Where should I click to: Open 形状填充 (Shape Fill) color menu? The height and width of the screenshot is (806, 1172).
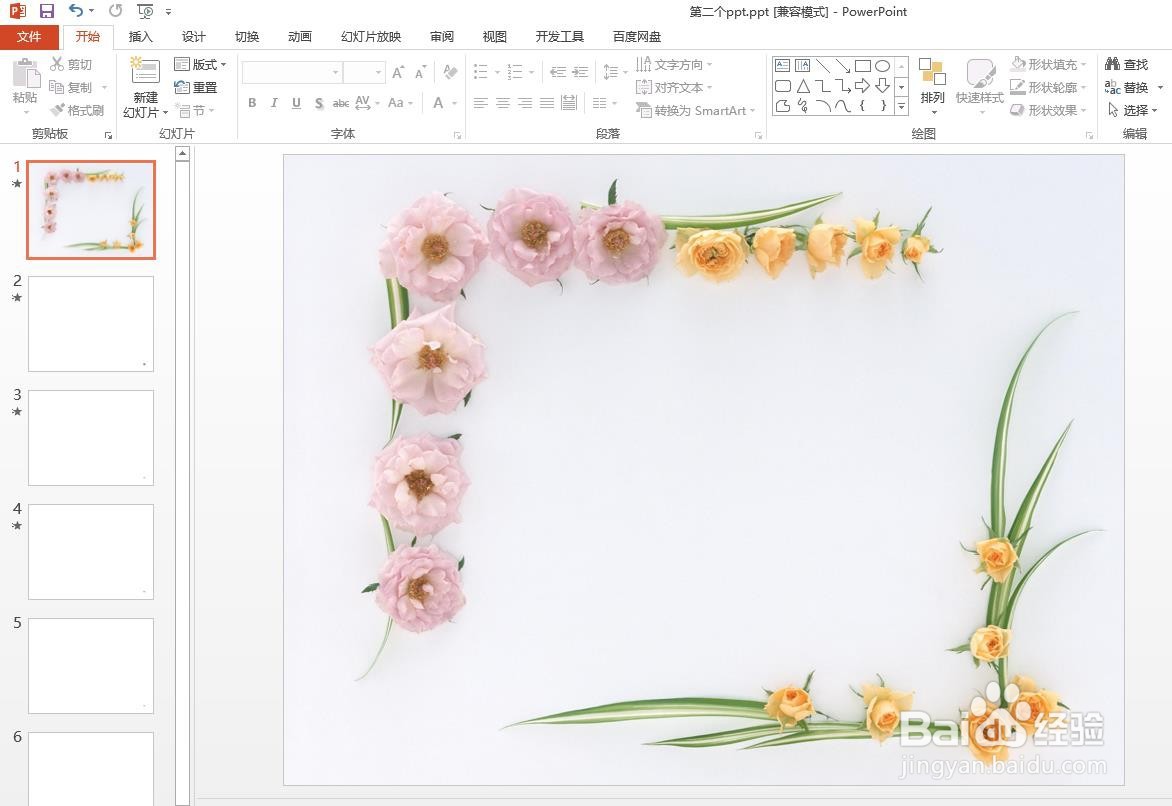(x=1048, y=65)
